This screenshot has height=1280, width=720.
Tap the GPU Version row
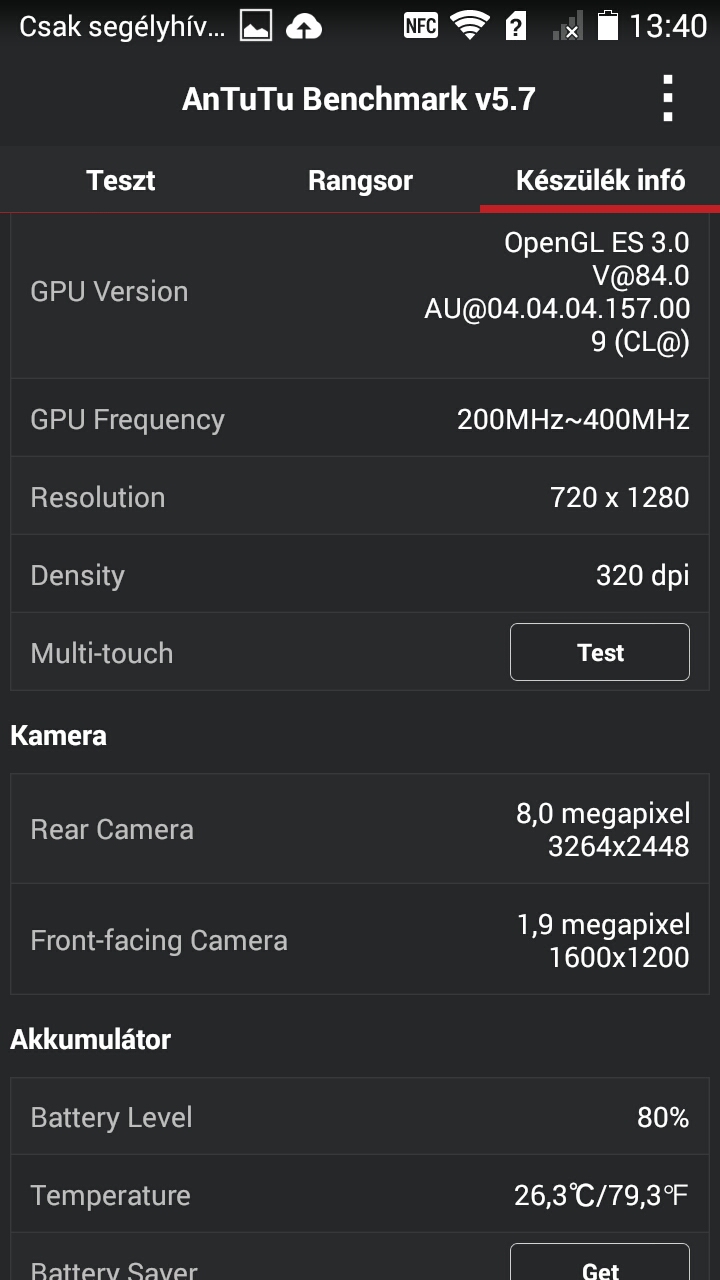point(360,292)
